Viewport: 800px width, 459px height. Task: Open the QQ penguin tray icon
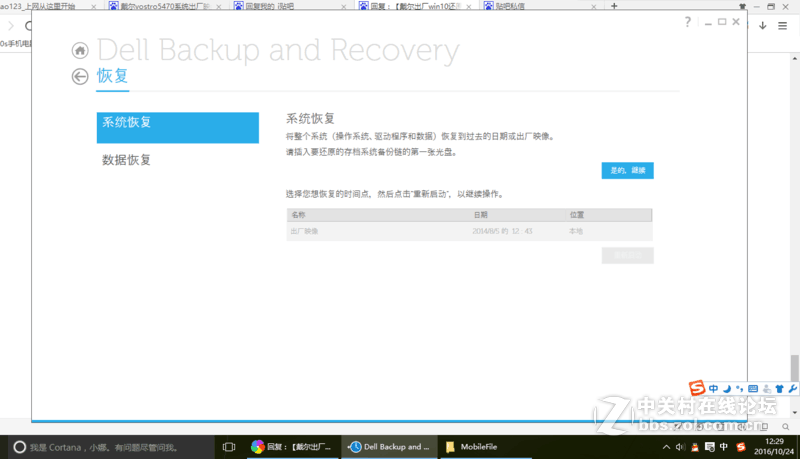[x=694, y=447]
